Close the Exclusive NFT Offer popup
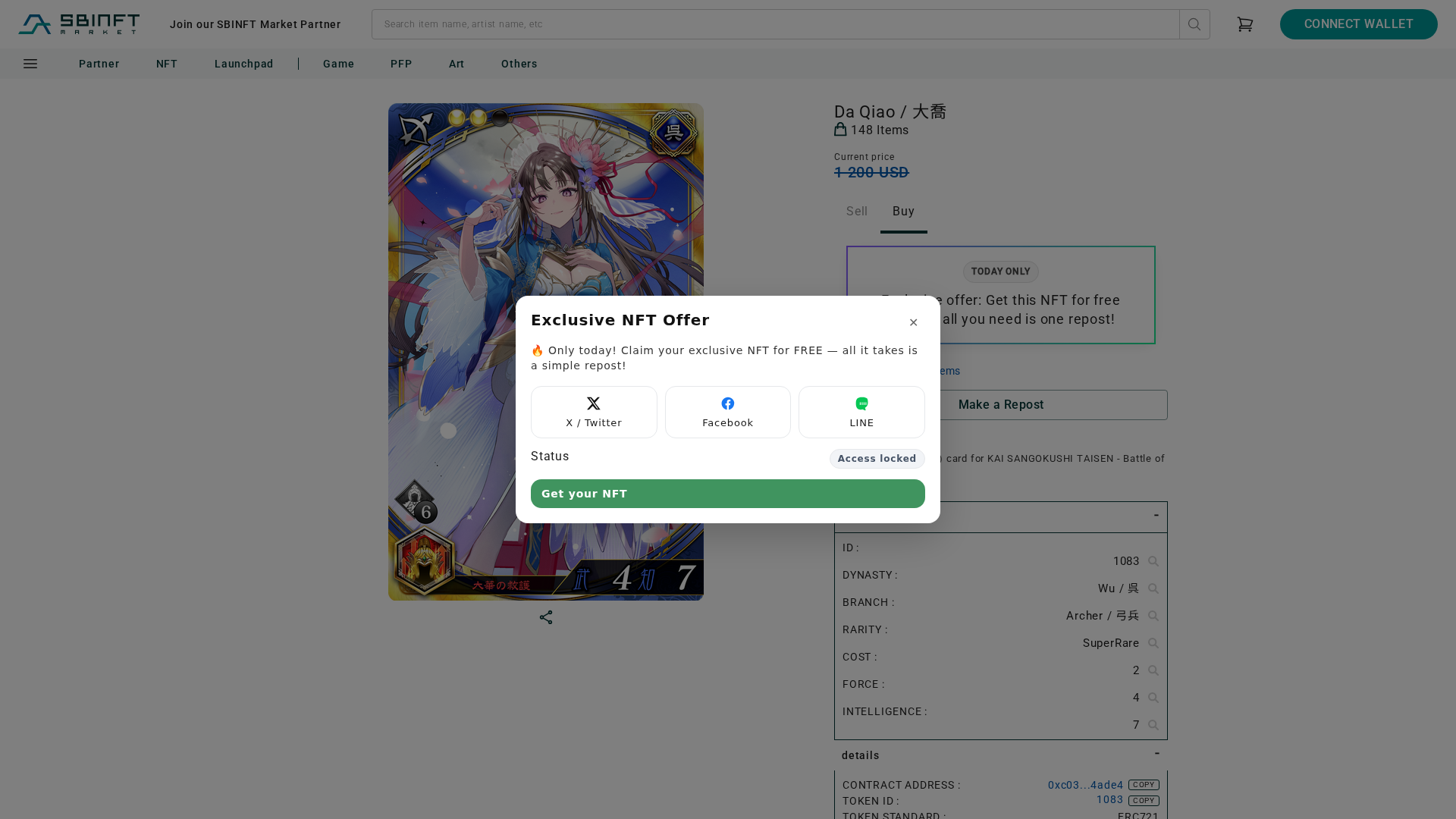The image size is (1456, 819). 913,322
